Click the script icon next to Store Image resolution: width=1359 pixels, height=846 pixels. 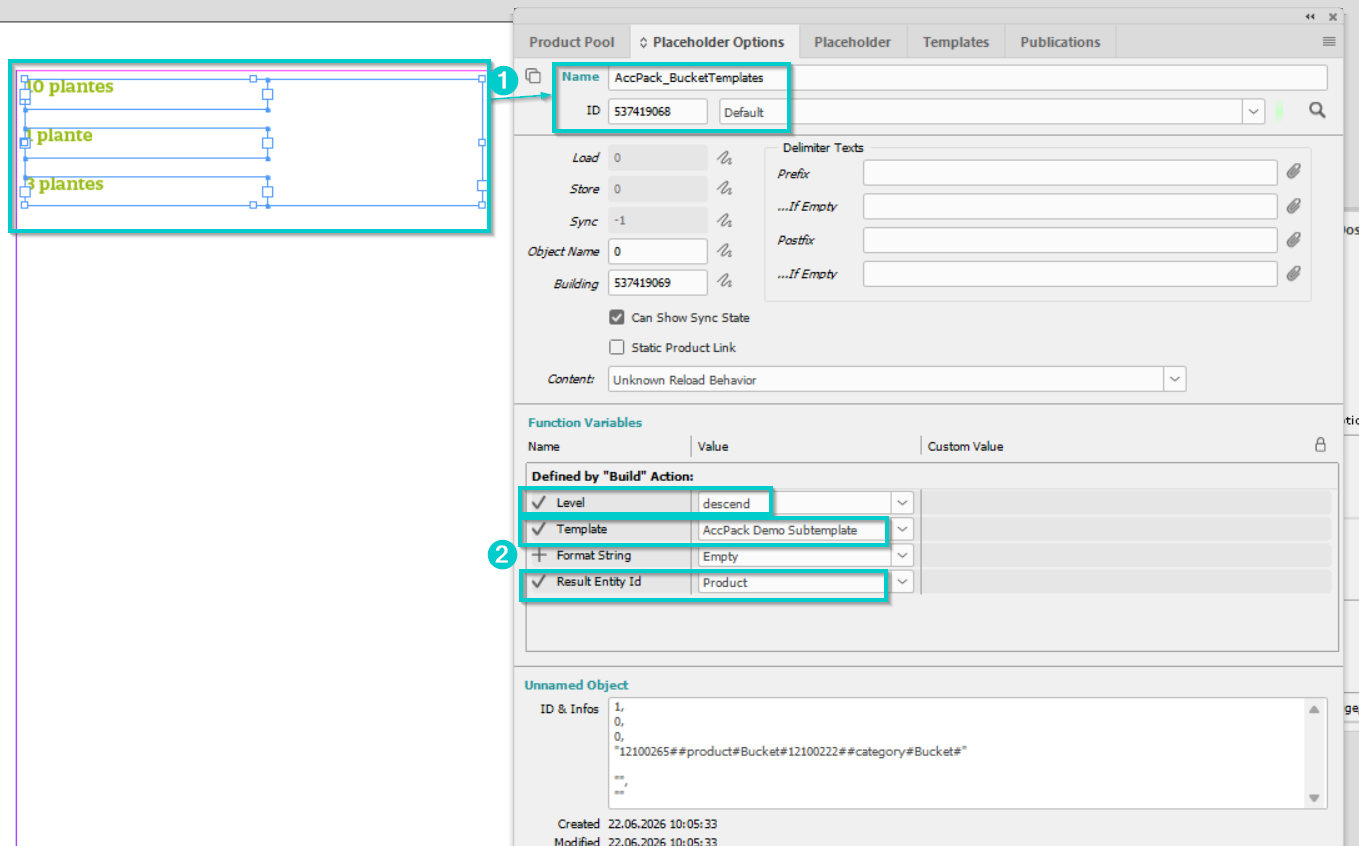pyautogui.click(x=725, y=189)
